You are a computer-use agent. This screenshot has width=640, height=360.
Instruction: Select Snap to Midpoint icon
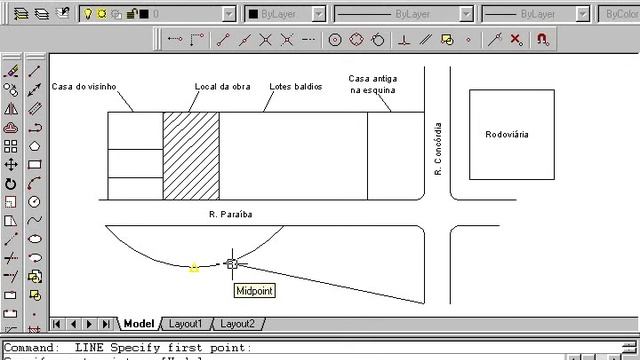244,40
